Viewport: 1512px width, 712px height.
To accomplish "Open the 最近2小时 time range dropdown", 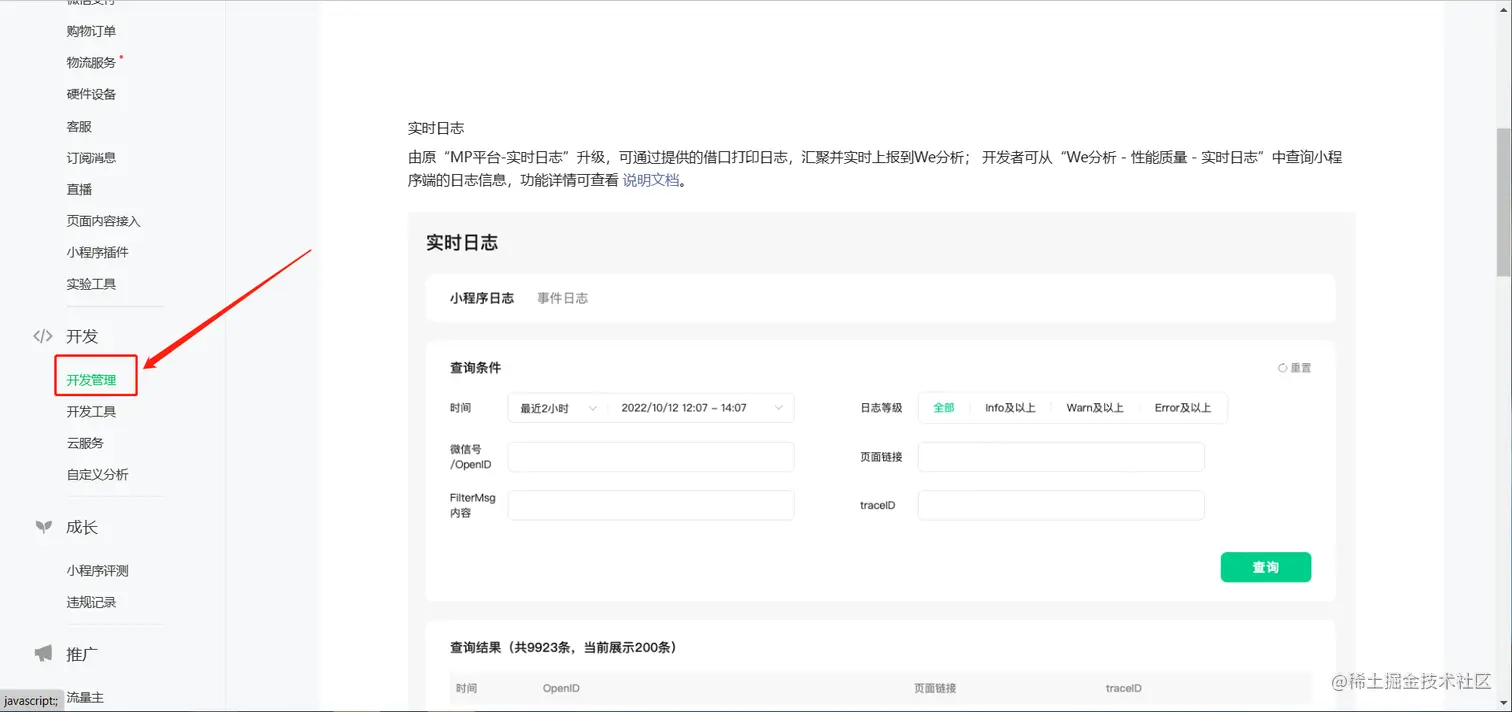I will pyautogui.click(x=555, y=408).
